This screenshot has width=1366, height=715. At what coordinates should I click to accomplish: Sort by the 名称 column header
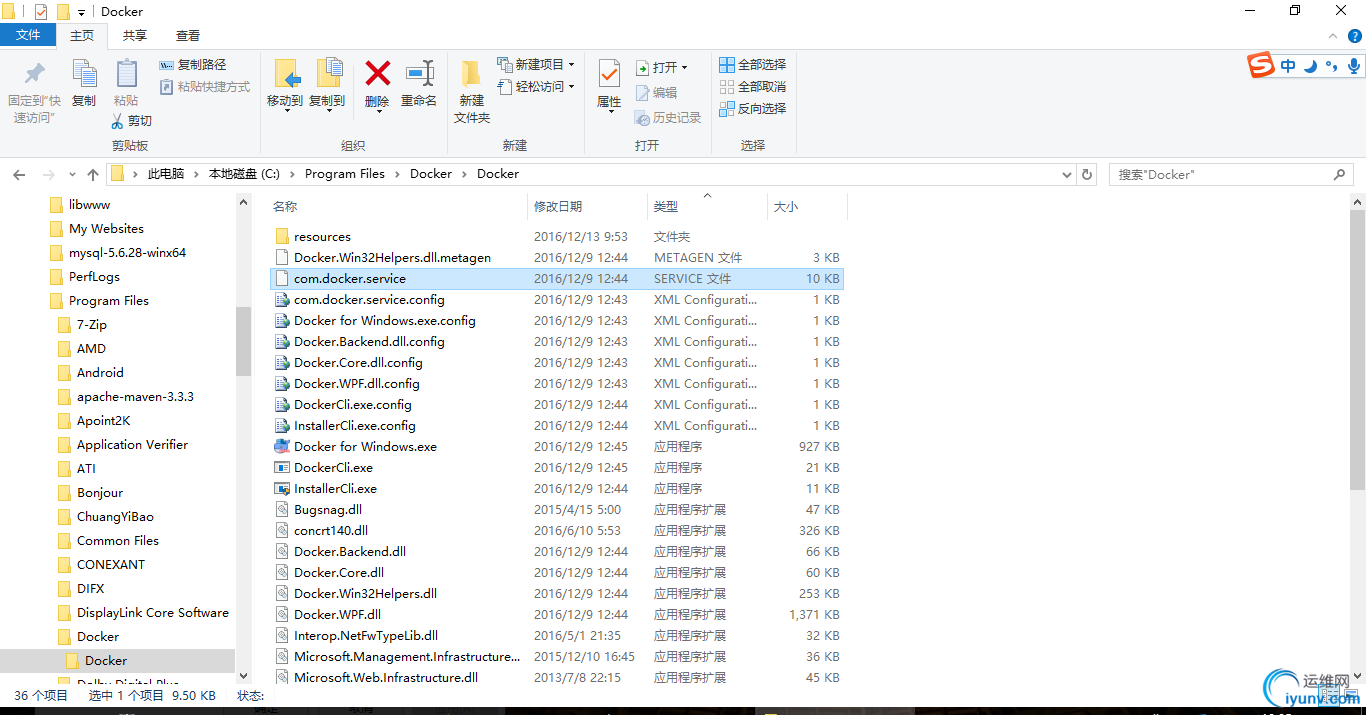click(x=285, y=207)
